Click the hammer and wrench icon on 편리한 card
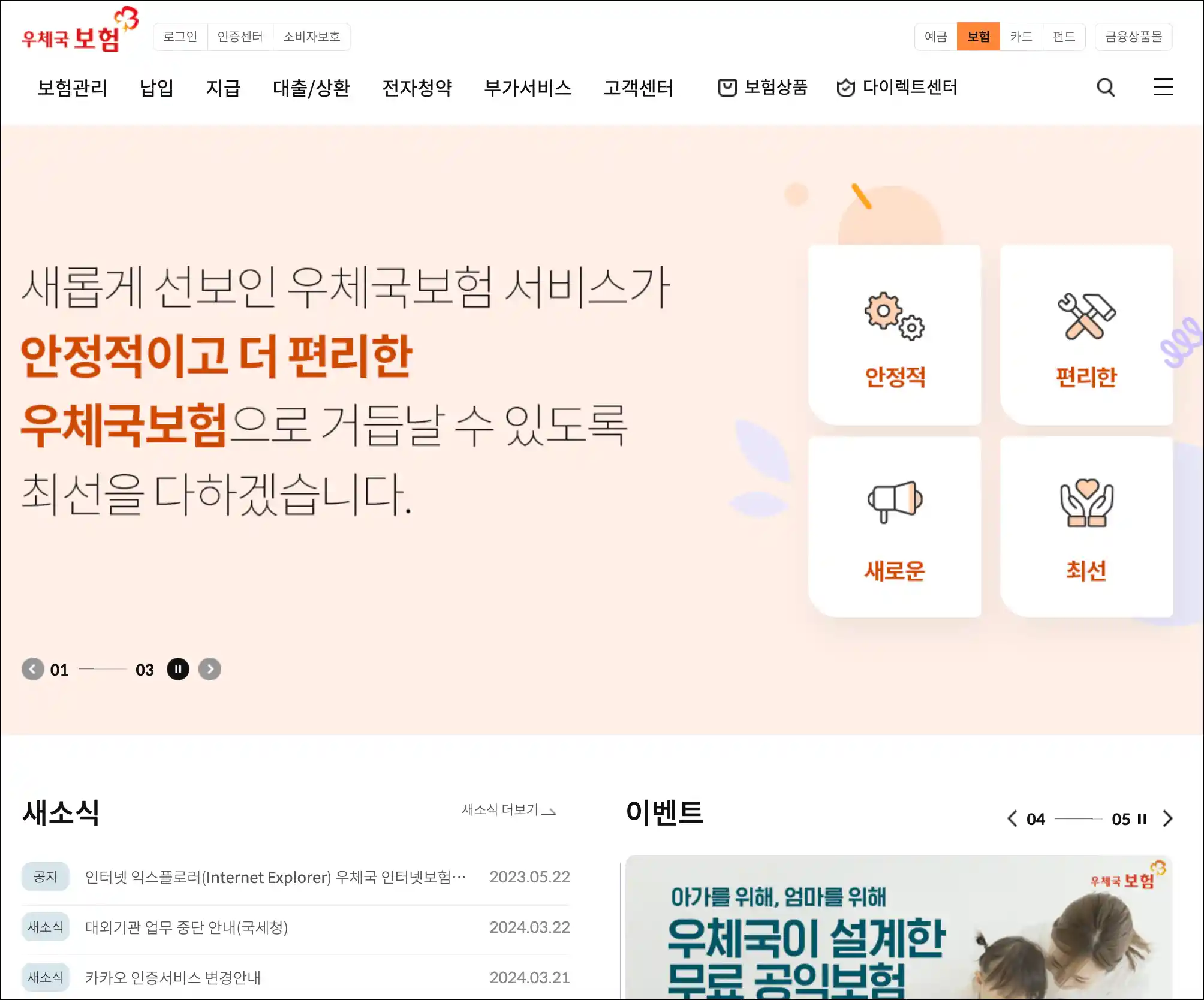The height and width of the screenshot is (1000, 1204). click(1086, 316)
